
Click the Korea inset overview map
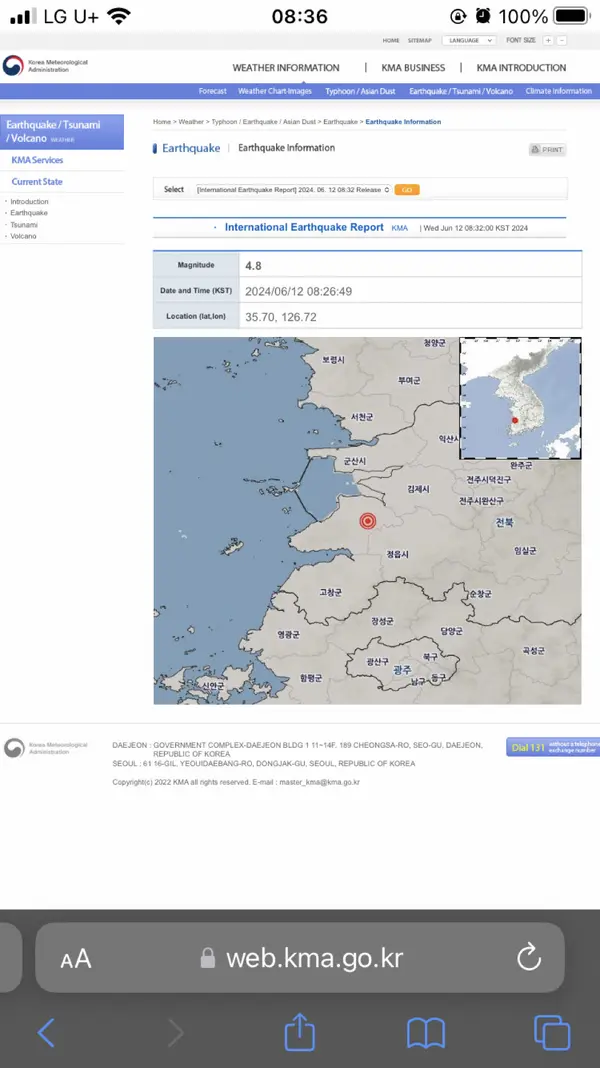pos(520,398)
